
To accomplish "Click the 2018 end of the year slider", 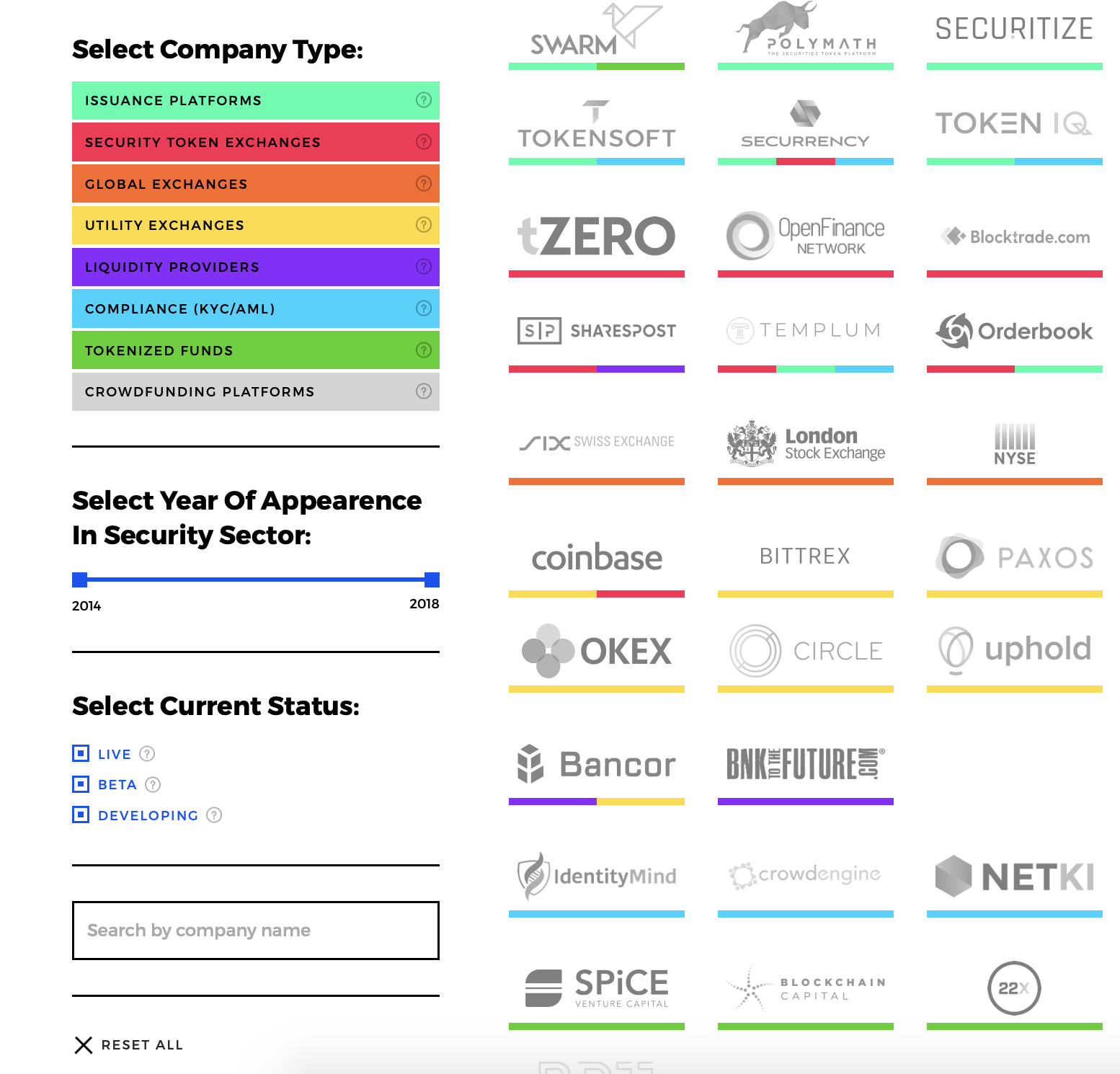I will tap(430, 579).
